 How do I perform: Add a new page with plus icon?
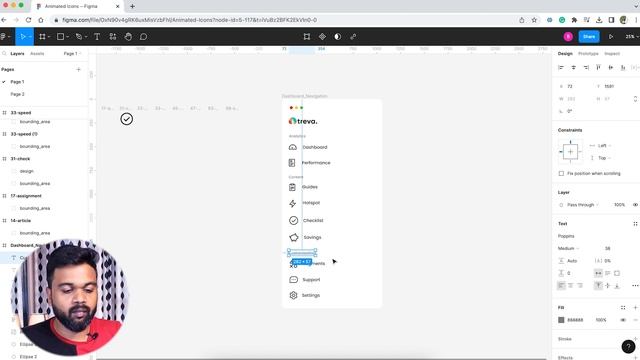click(78, 69)
